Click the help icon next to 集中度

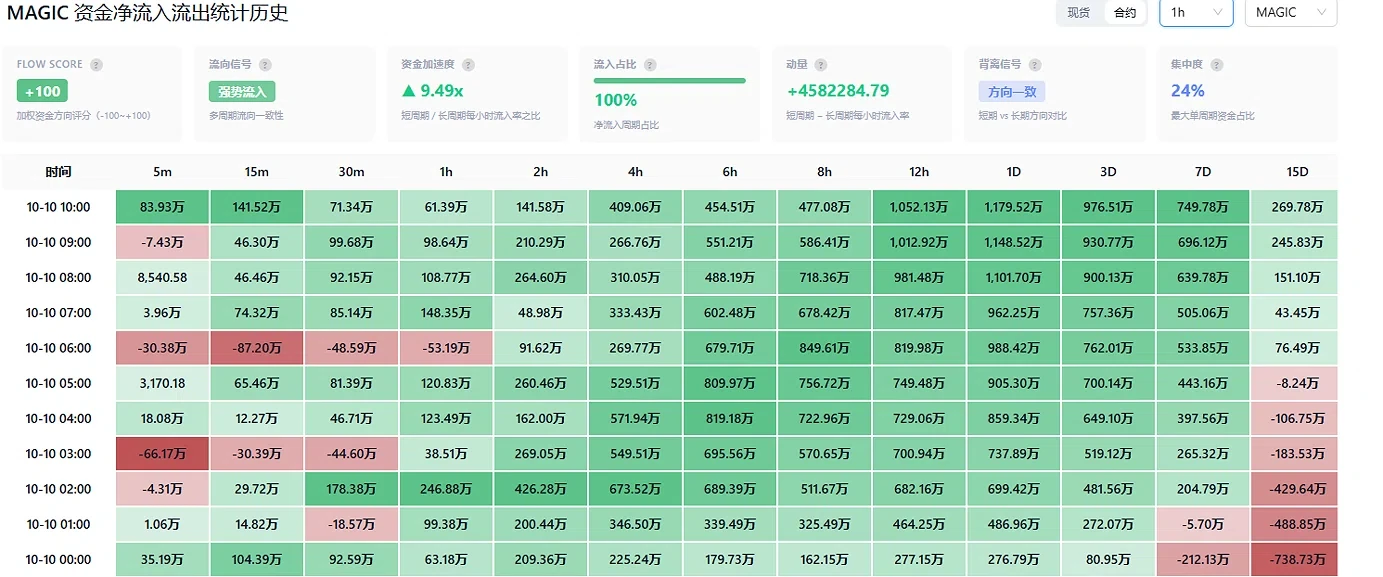click(1216, 65)
